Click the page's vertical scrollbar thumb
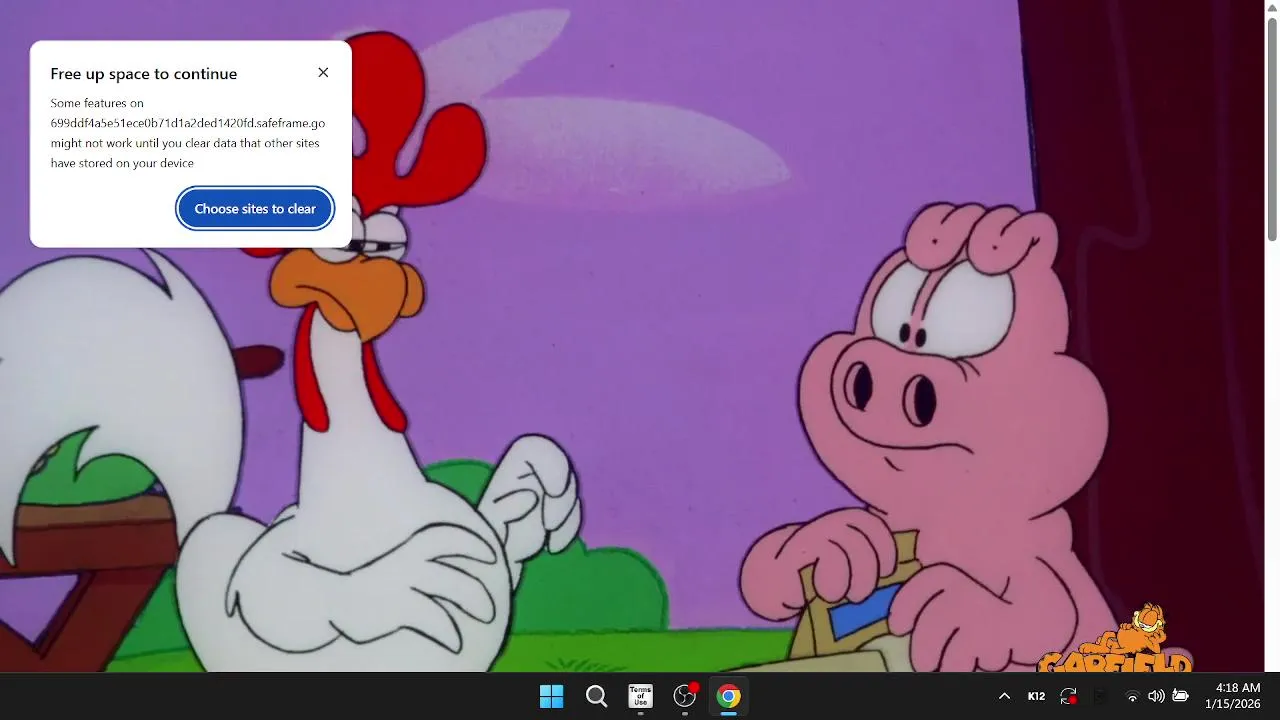1280x720 pixels. 1272,128
